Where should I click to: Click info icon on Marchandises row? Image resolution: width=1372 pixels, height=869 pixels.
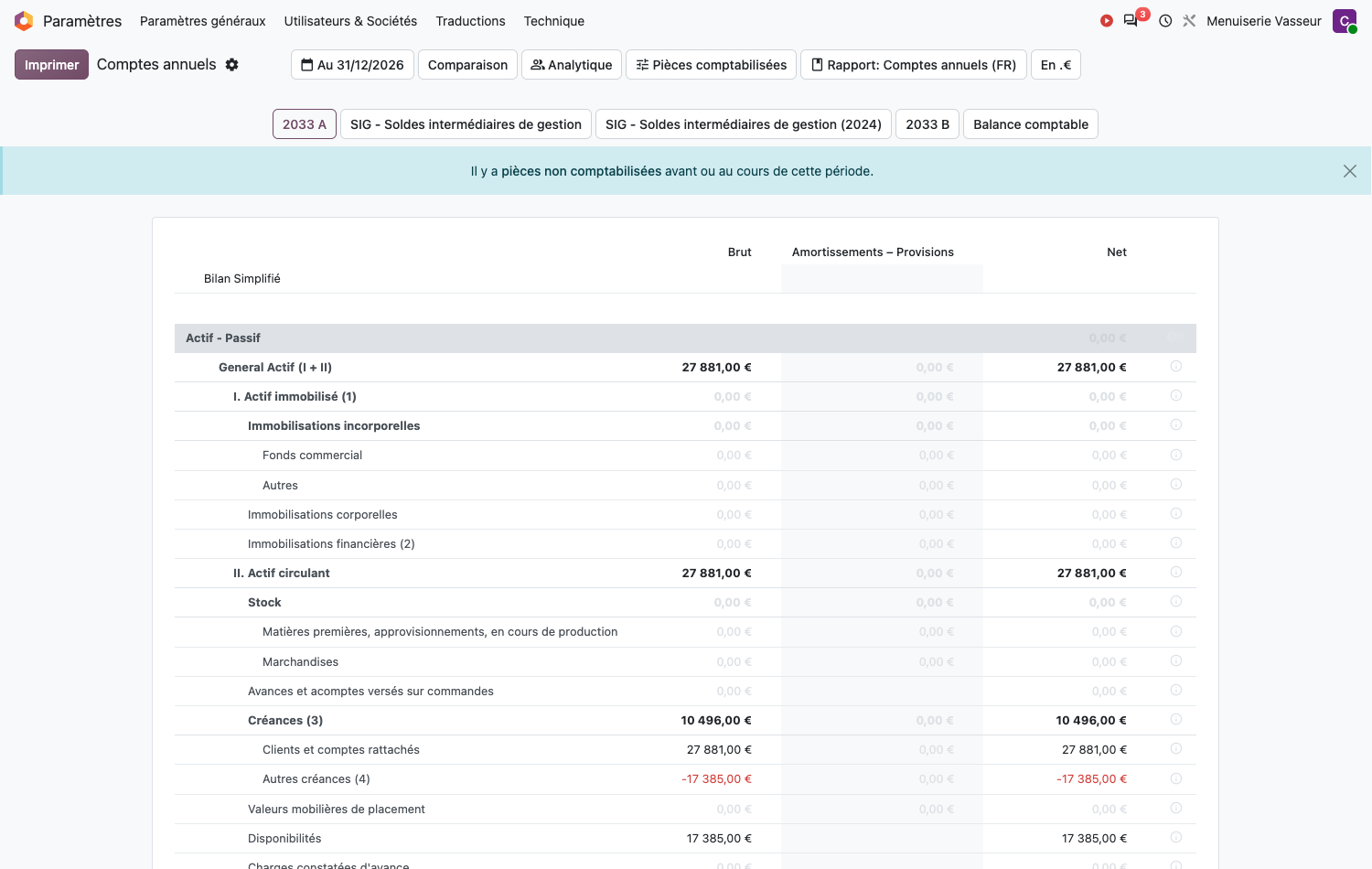coord(1176,661)
